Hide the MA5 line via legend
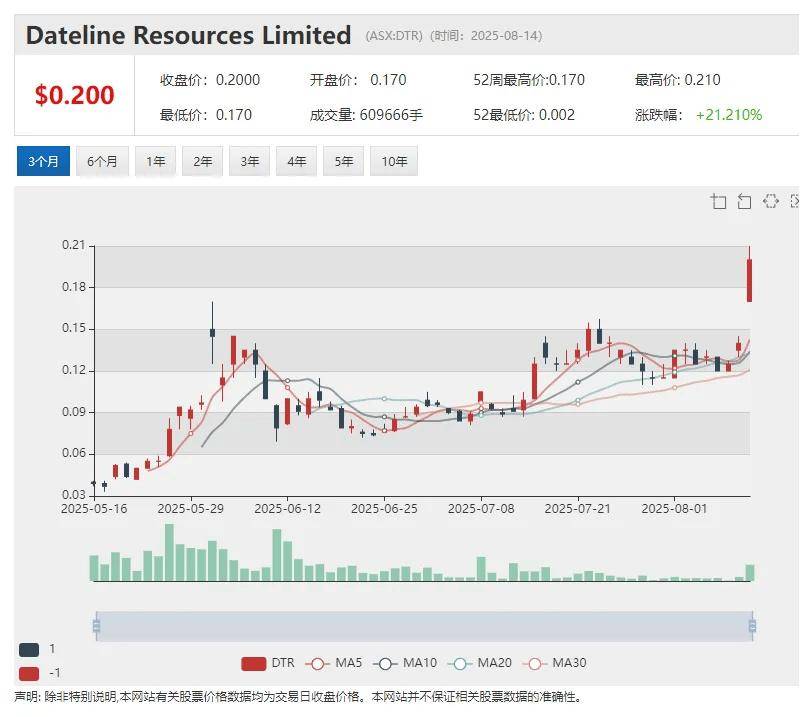The height and width of the screenshot is (717, 809). 334,663
